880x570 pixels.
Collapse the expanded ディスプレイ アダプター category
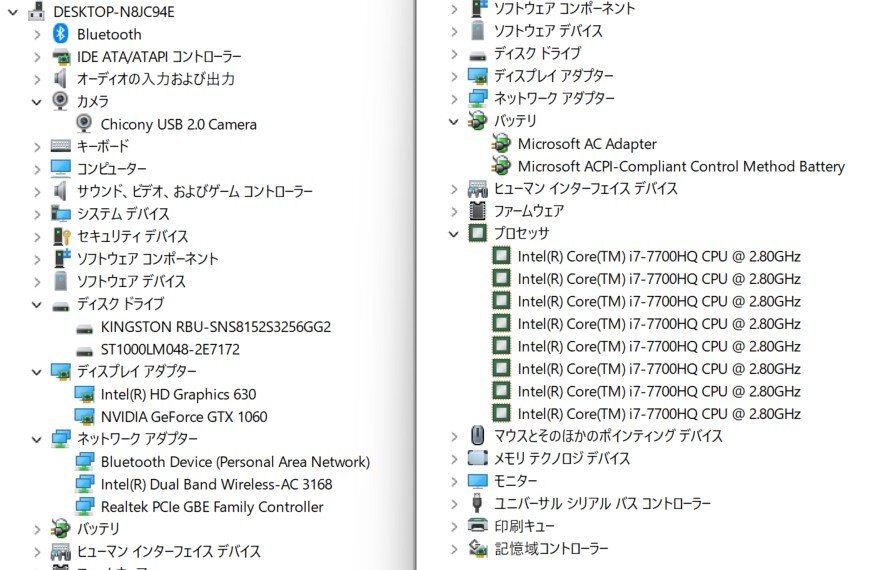36,372
